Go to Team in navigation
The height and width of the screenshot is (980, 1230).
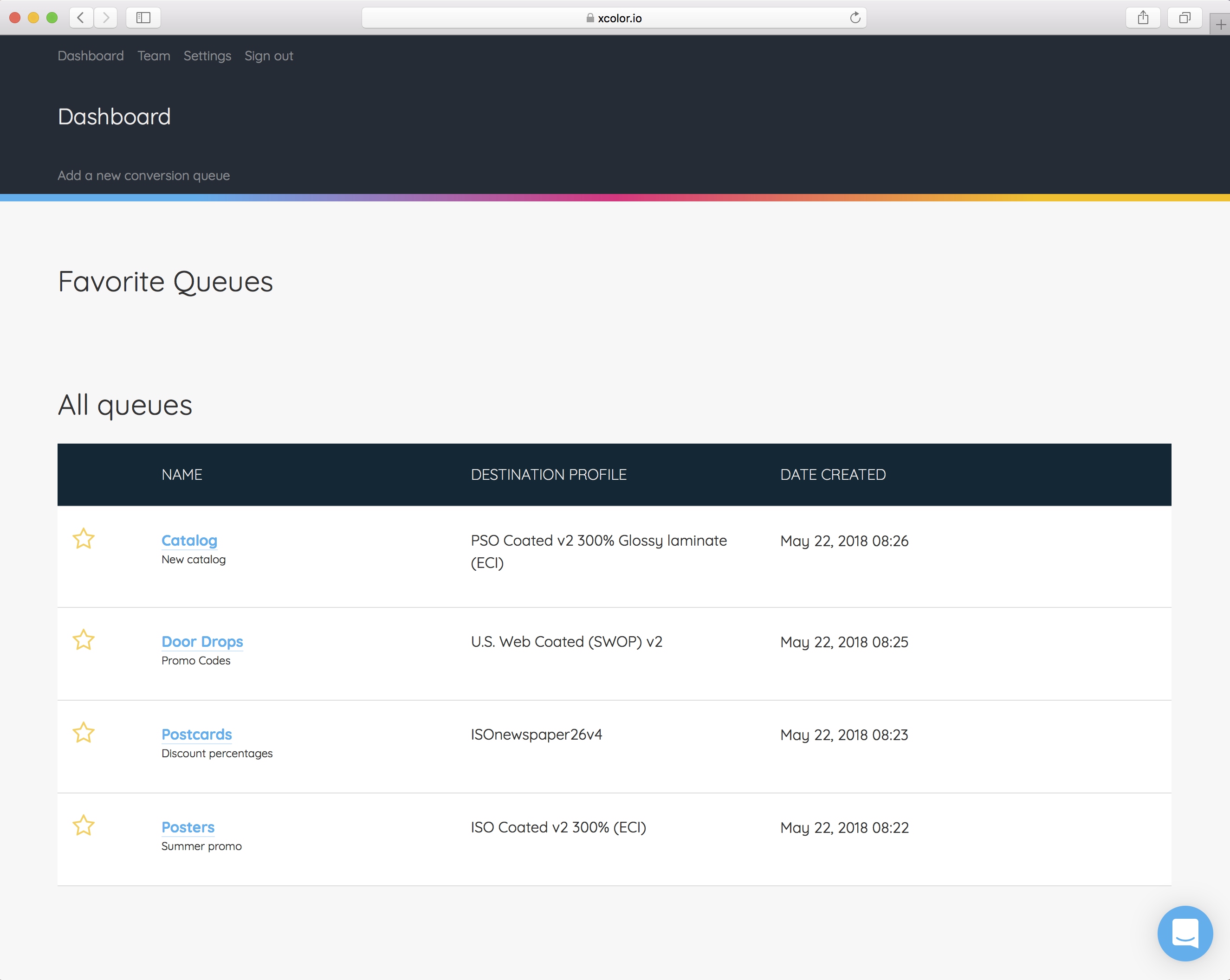(154, 56)
